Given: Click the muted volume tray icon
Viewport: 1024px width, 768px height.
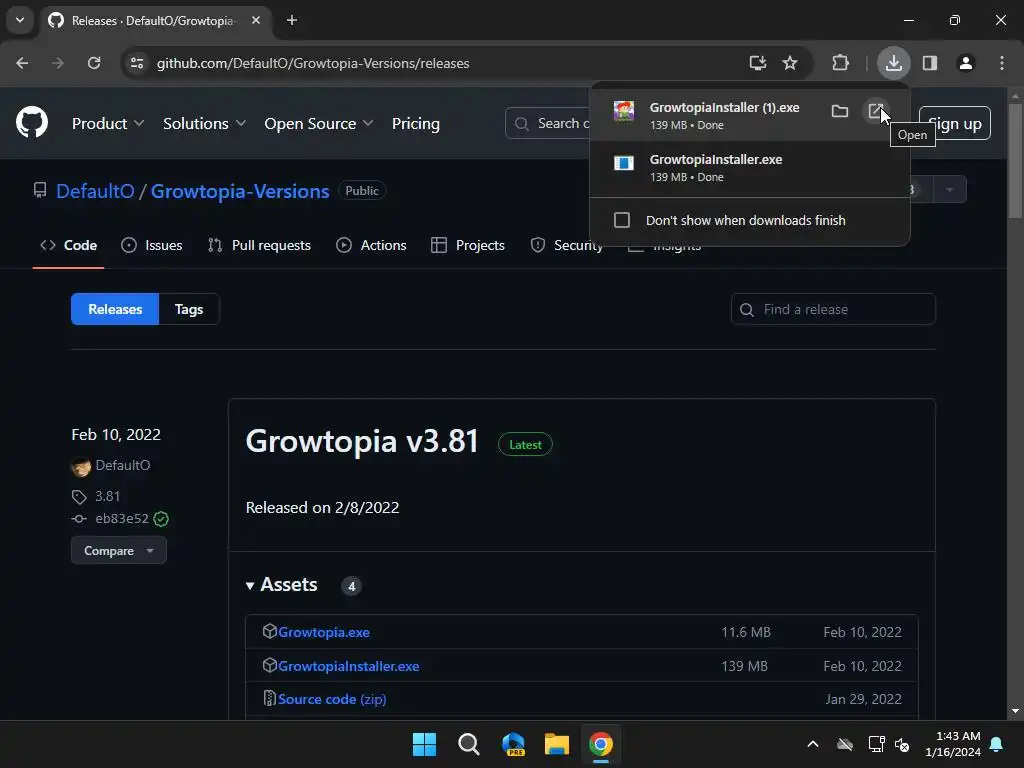Looking at the screenshot, I should pos(902,744).
